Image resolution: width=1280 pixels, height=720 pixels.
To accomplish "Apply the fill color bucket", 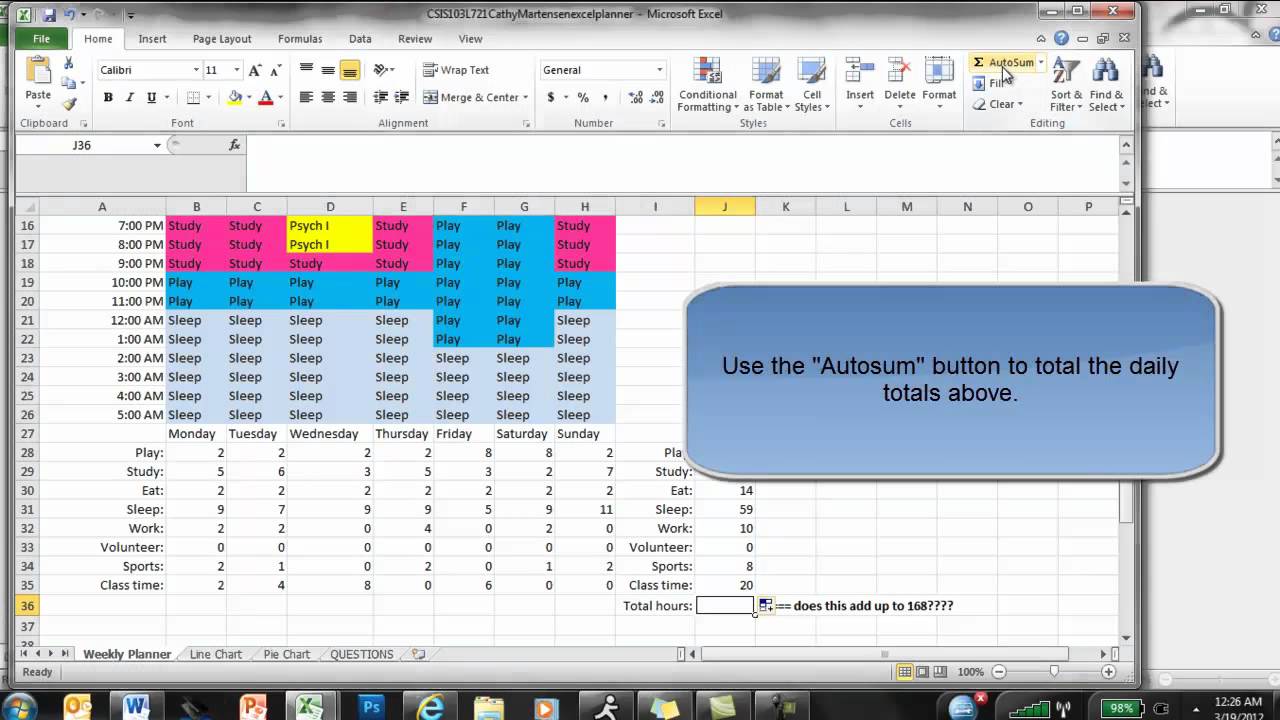I will (235, 97).
